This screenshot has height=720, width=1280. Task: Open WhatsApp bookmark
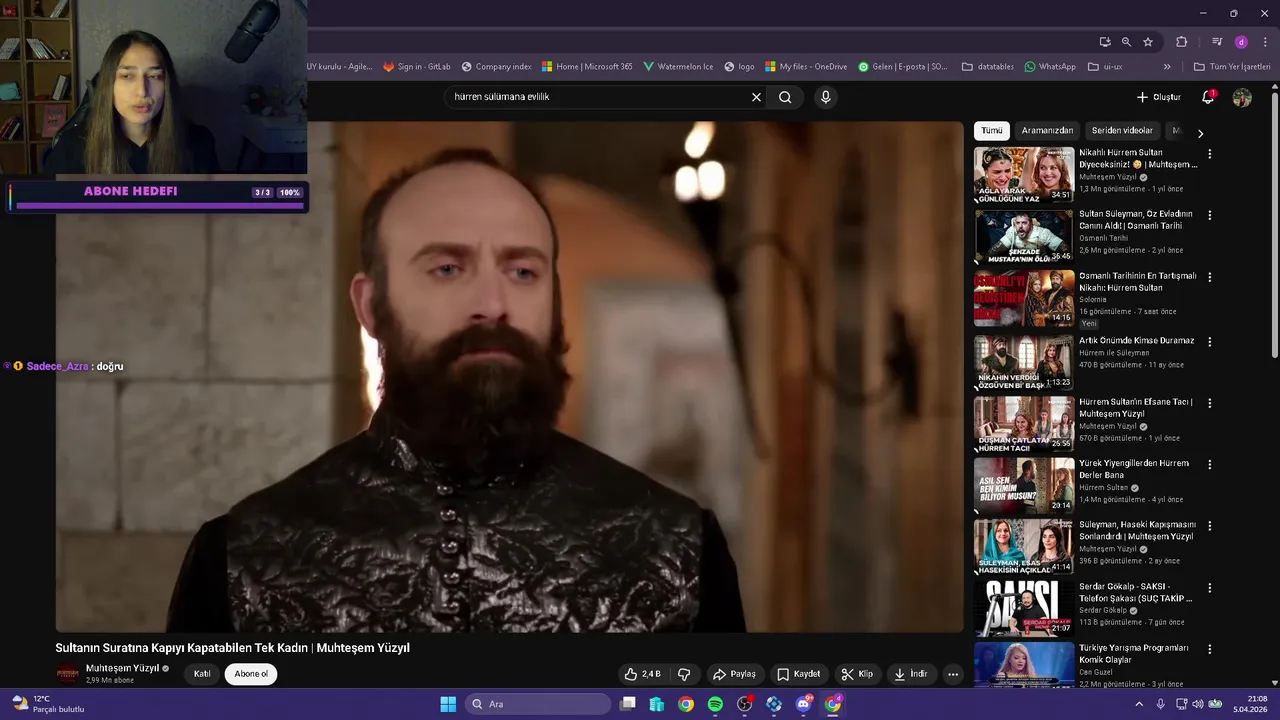pos(1050,67)
